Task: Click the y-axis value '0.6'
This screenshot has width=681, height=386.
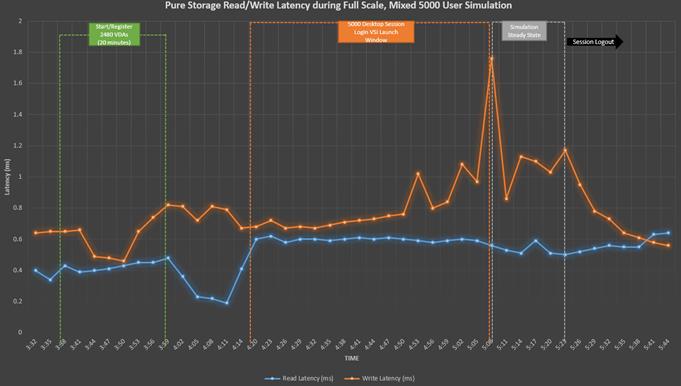Action: click(x=18, y=239)
